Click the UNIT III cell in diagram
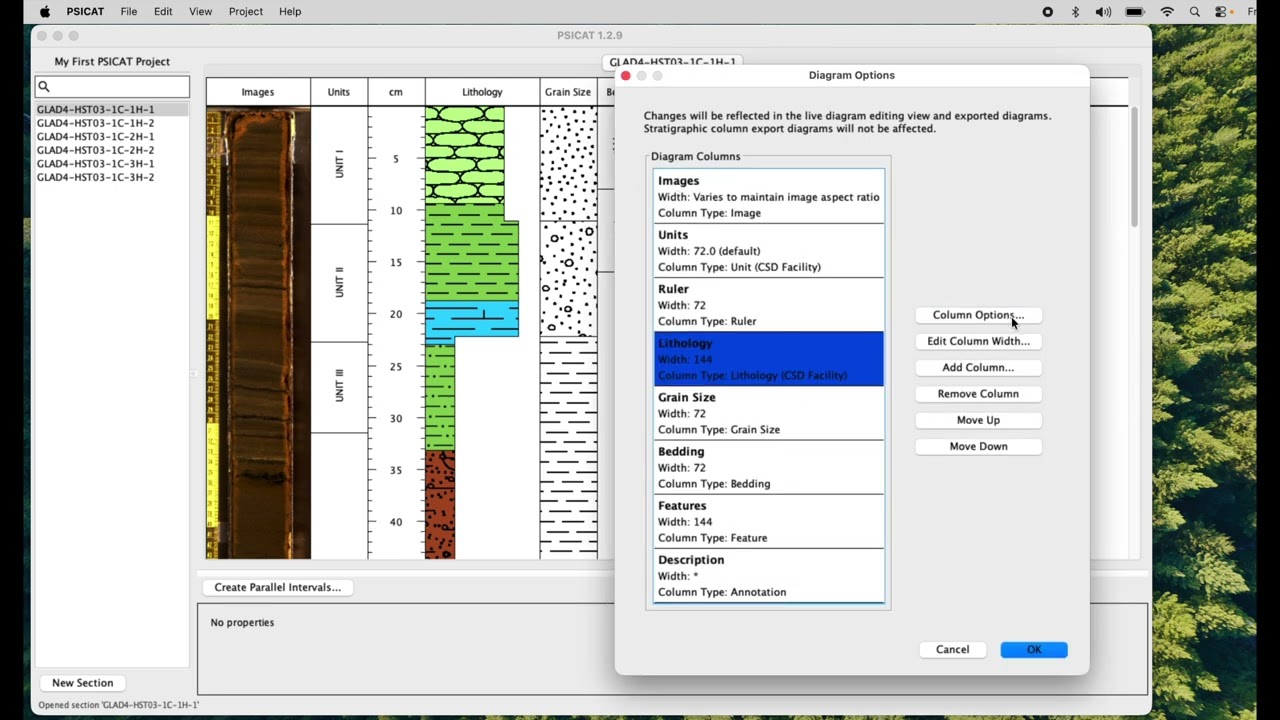Image resolution: width=1280 pixels, height=720 pixels. (x=339, y=388)
